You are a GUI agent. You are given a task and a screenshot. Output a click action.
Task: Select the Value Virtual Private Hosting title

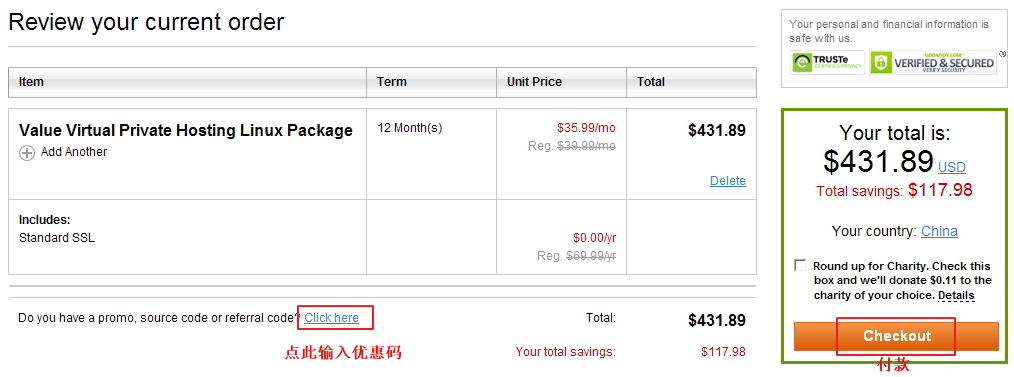point(186,131)
